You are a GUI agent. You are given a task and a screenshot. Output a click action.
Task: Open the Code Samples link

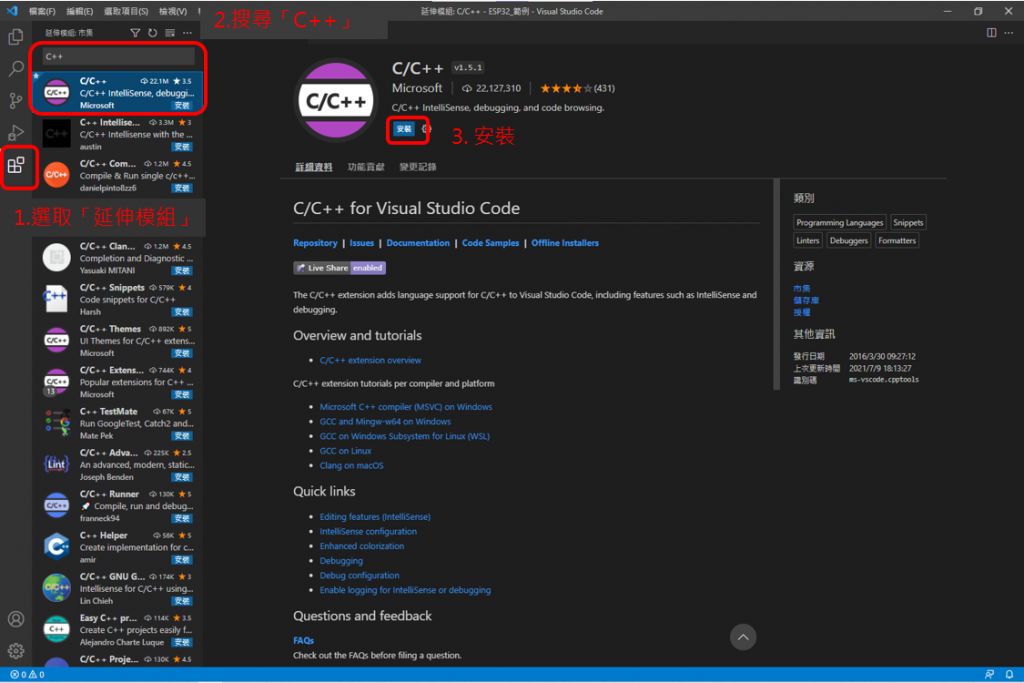click(x=490, y=243)
